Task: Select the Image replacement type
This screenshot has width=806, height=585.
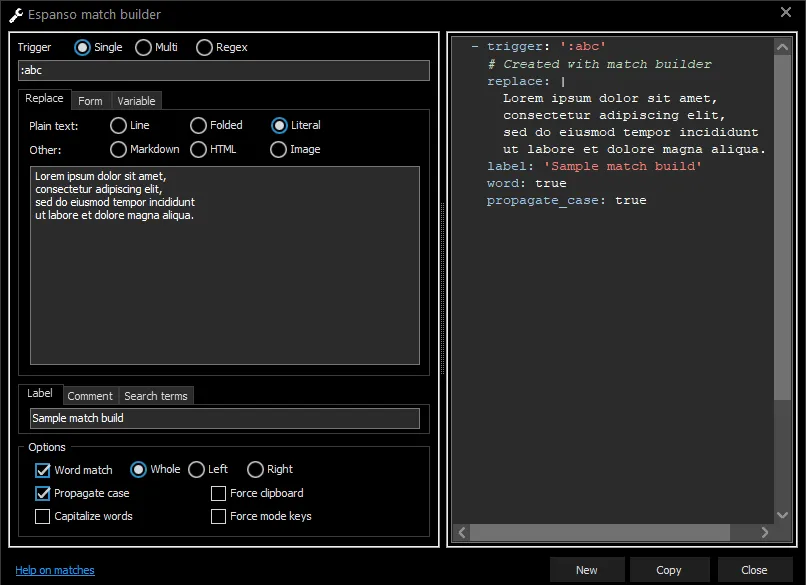Action: [x=279, y=149]
